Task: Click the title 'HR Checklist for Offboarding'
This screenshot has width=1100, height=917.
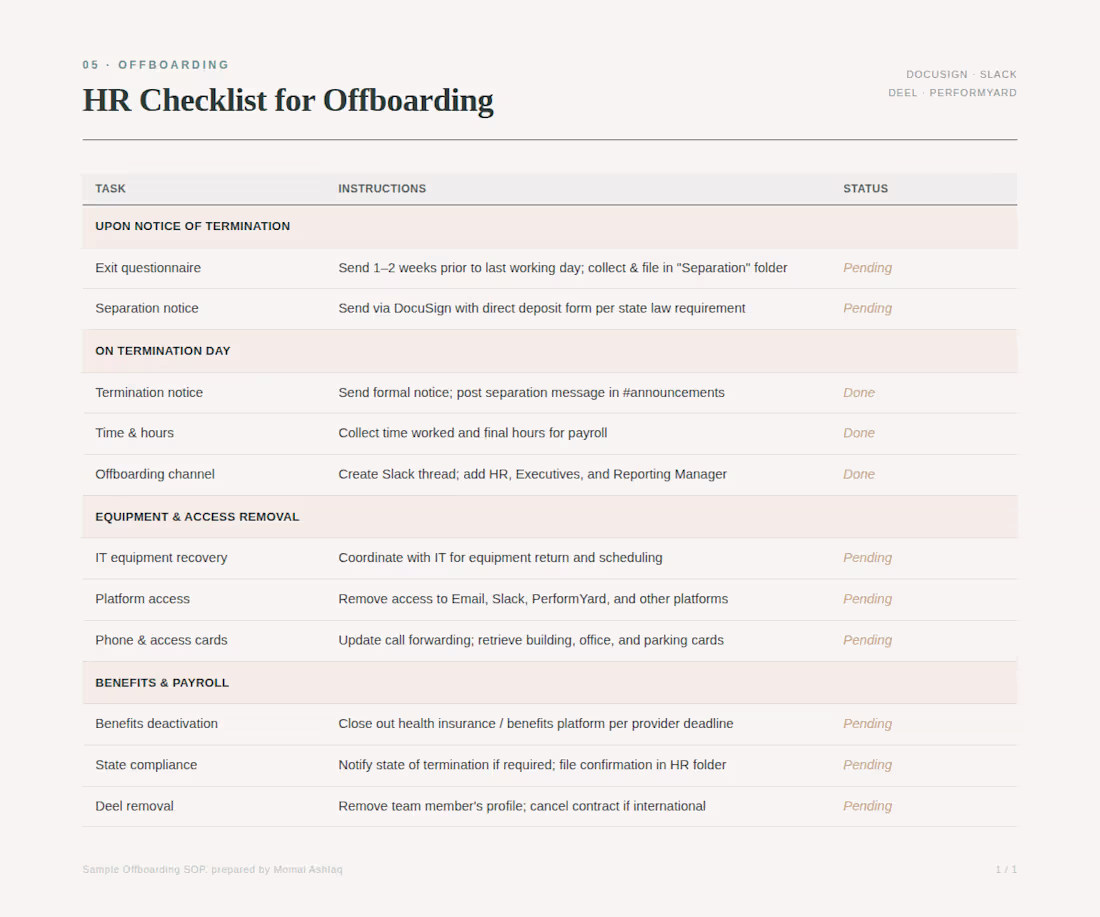Action: click(x=288, y=100)
